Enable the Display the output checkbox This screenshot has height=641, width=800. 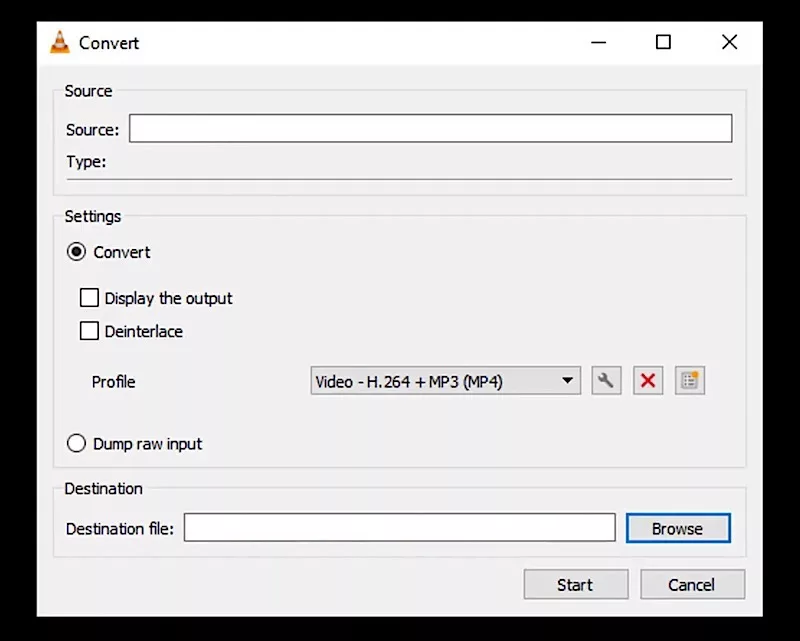(x=90, y=298)
